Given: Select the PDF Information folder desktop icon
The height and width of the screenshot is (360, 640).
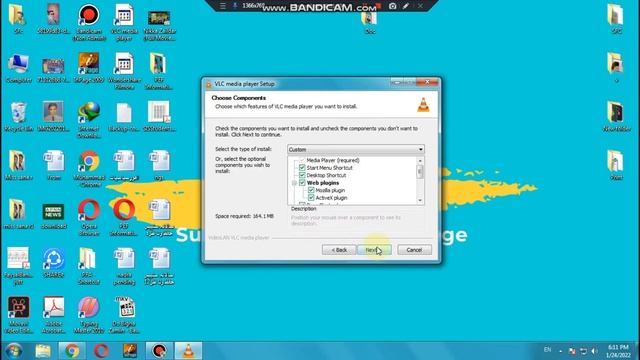Looking at the screenshot, I should pos(158,71).
